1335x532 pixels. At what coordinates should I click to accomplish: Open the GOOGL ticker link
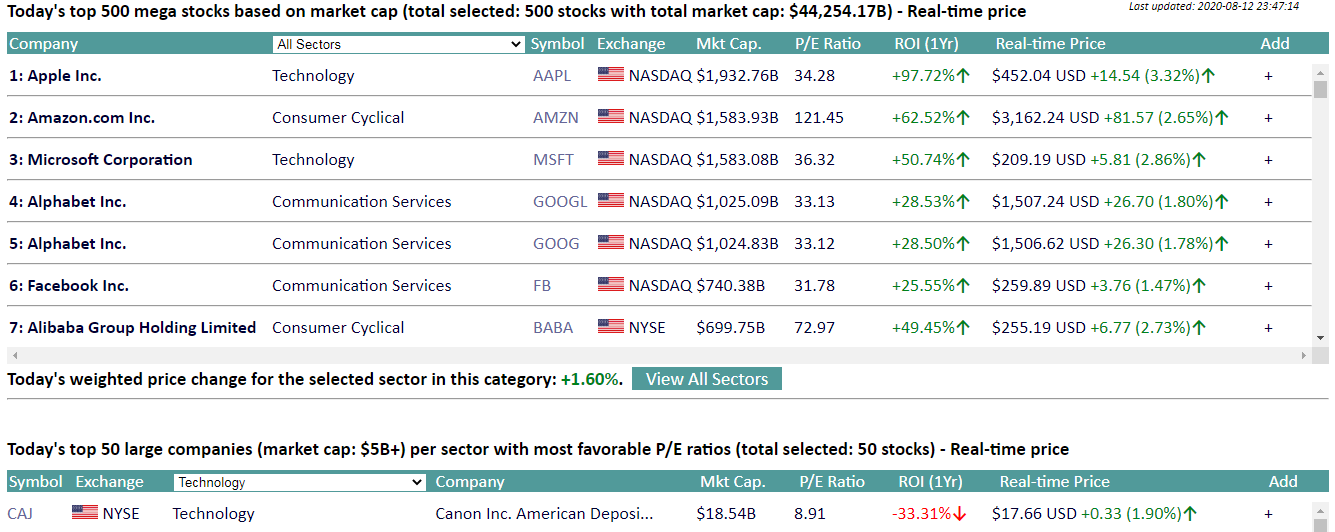(560, 202)
